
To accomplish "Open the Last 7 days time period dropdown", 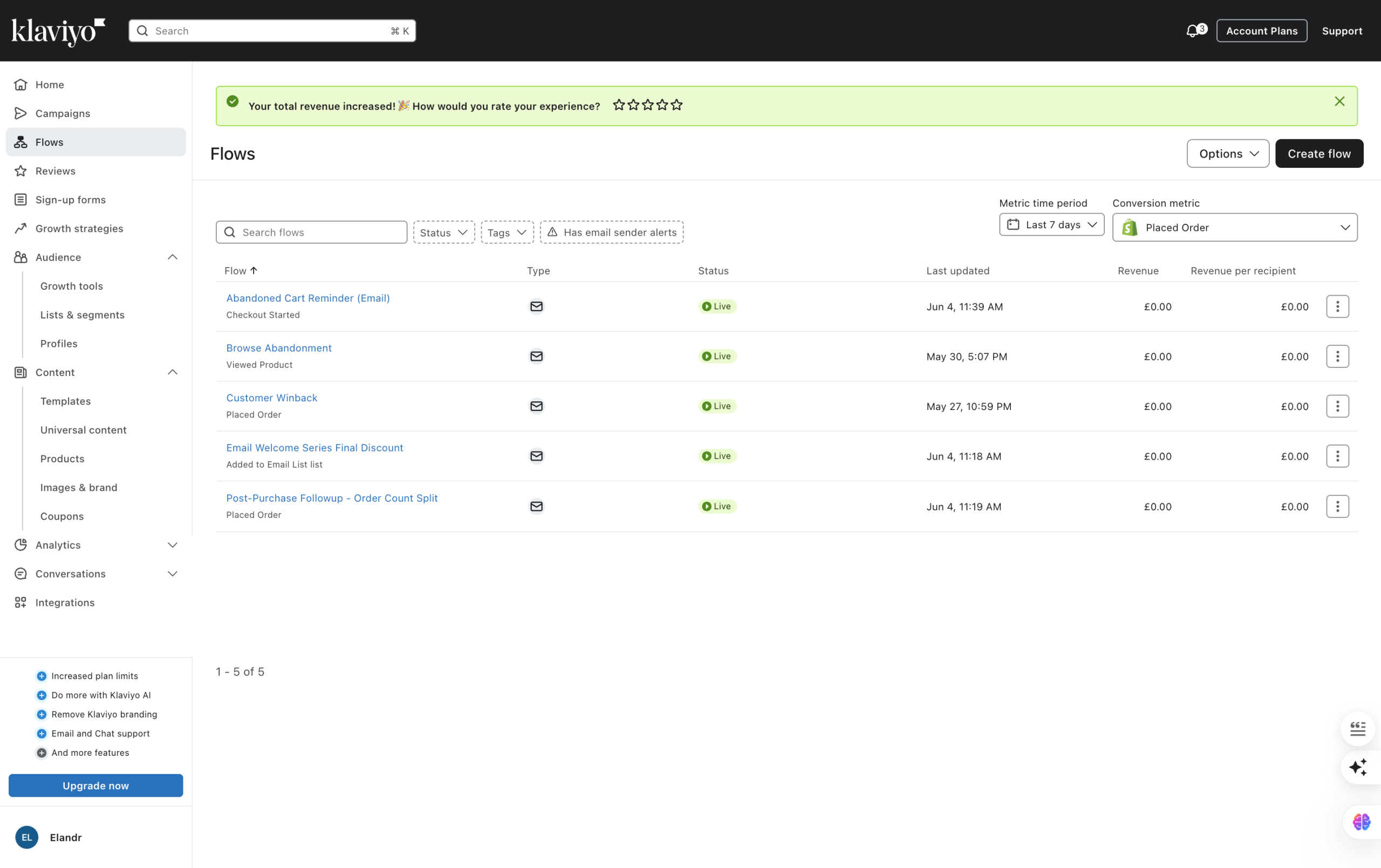I will click(x=1051, y=225).
